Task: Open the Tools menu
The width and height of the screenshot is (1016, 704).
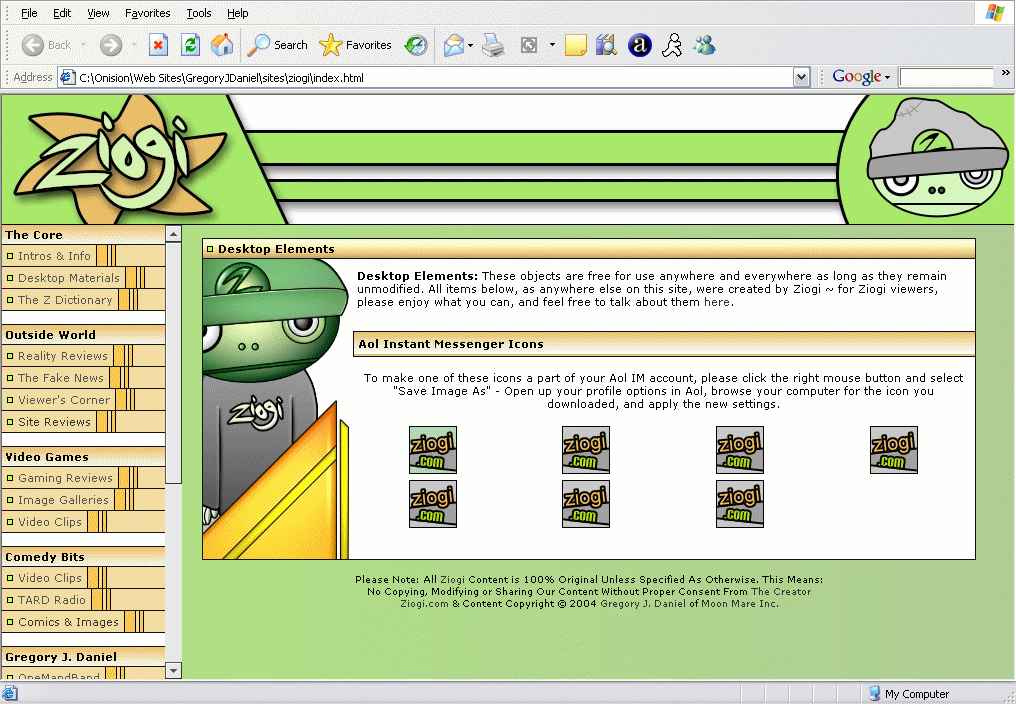Action: (199, 13)
